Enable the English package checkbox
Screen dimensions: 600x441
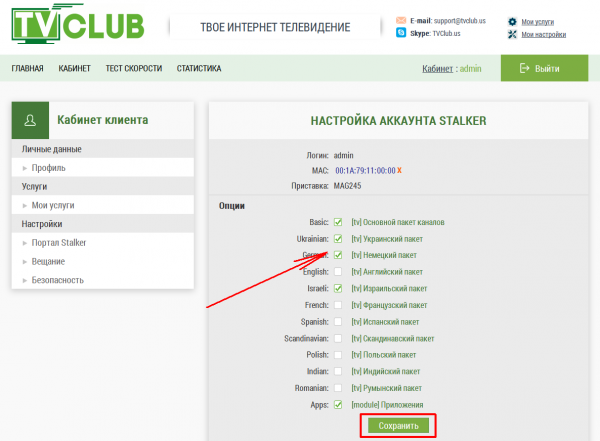pos(338,272)
